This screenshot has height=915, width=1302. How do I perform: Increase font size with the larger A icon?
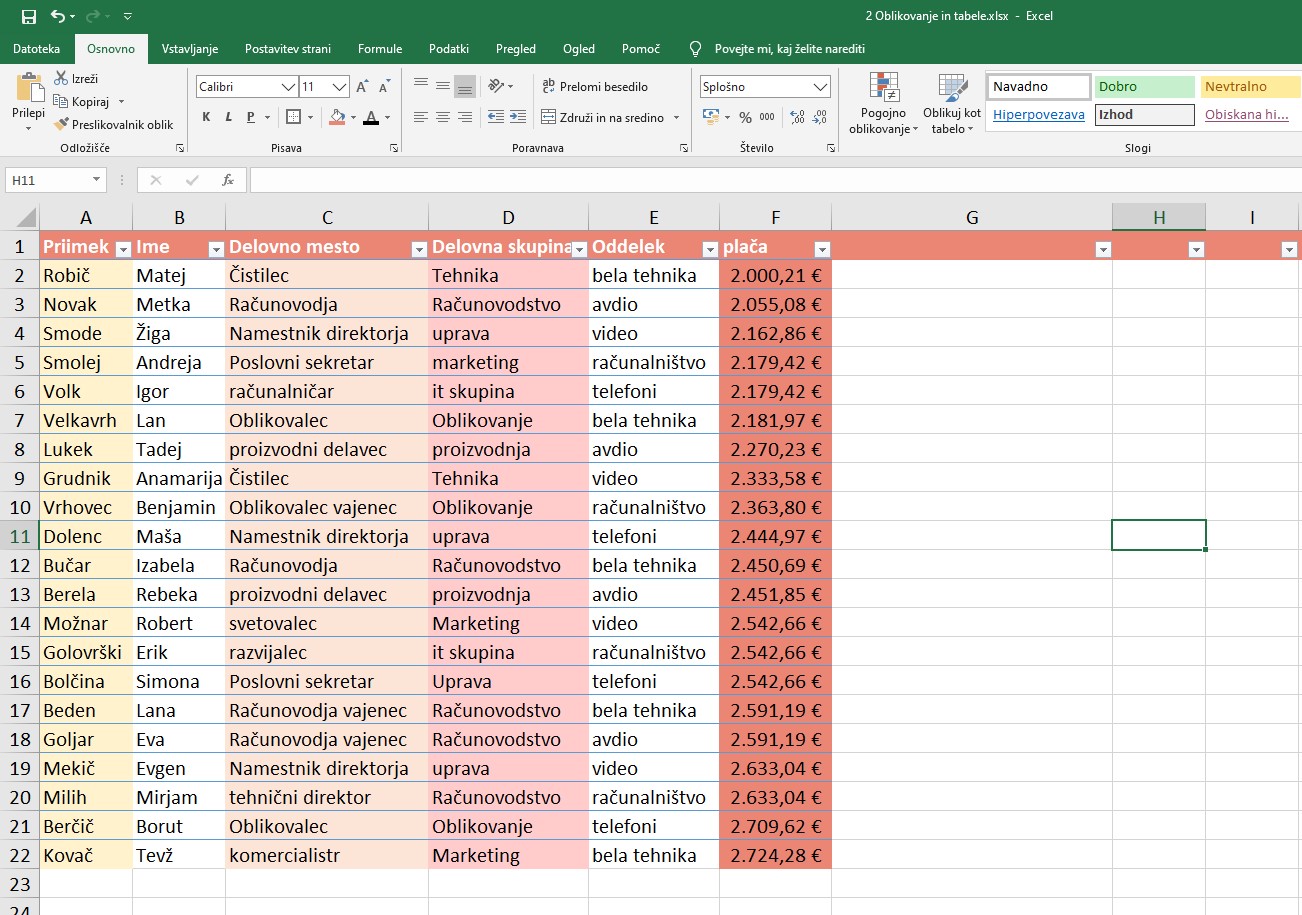[362, 87]
